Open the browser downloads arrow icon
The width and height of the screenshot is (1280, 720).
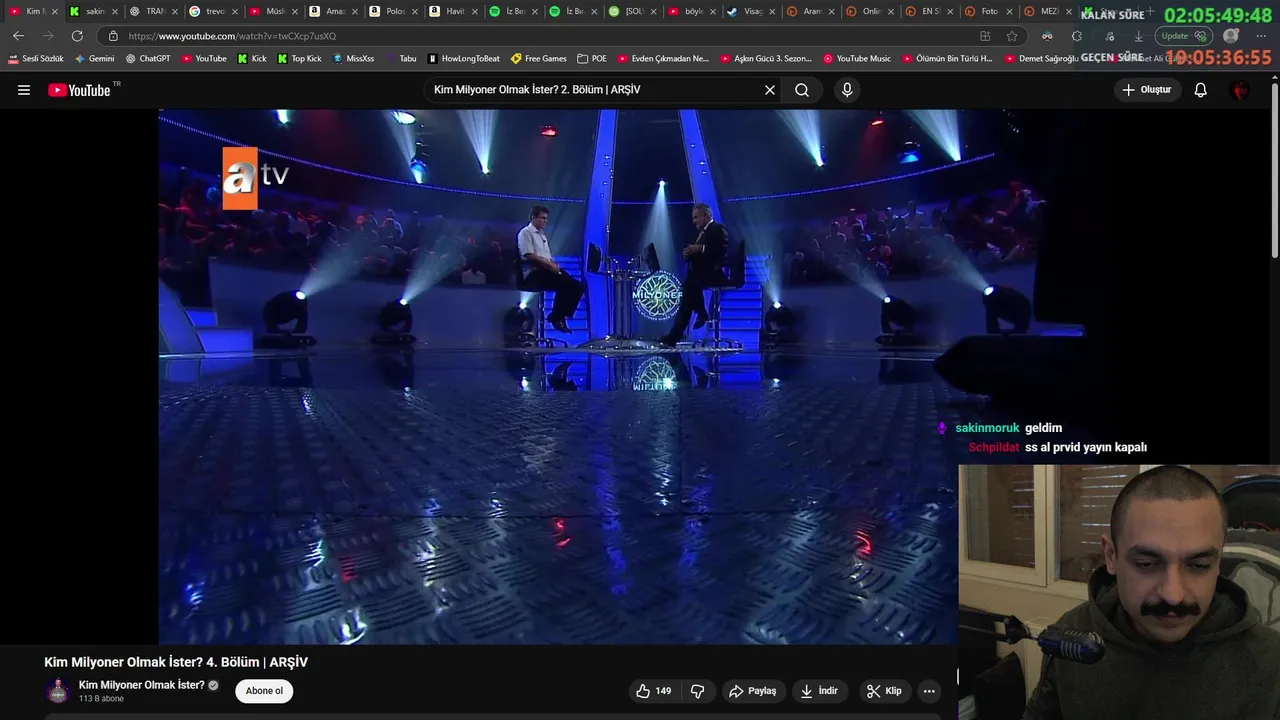(1138, 36)
